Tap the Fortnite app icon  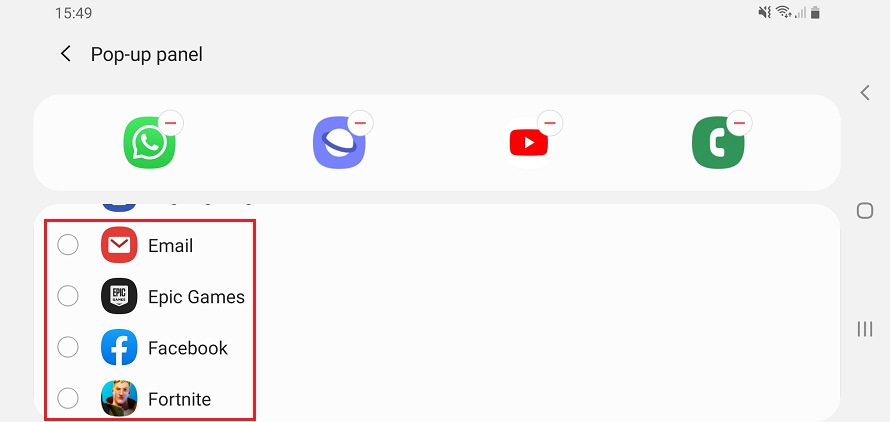(119, 398)
